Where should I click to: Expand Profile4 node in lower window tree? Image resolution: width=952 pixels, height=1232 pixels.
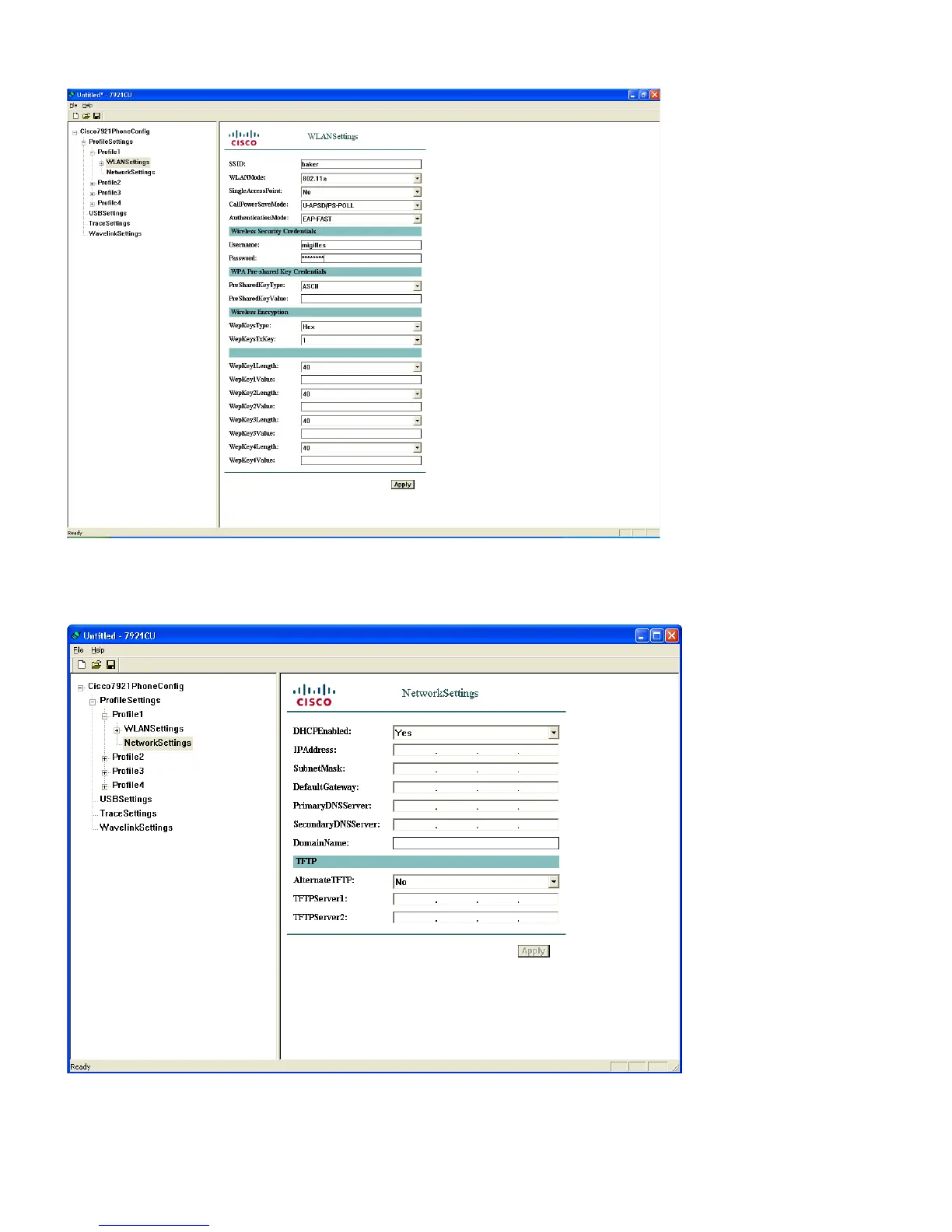click(x=105, y=786)
